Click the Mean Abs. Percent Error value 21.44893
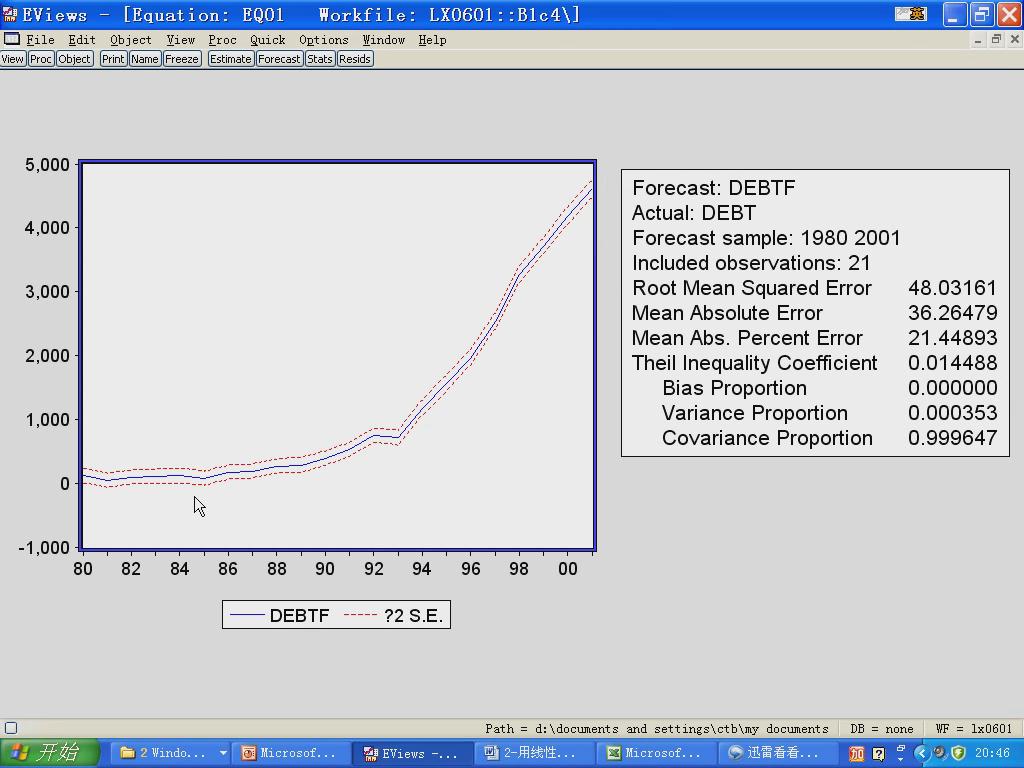This screenshot has height=768, width=1024. click(x=952, y=338)
